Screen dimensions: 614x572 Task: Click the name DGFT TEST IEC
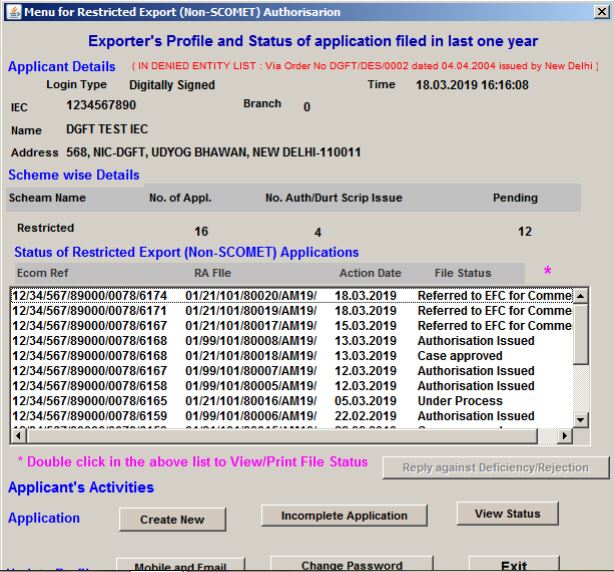coord(107,129)
